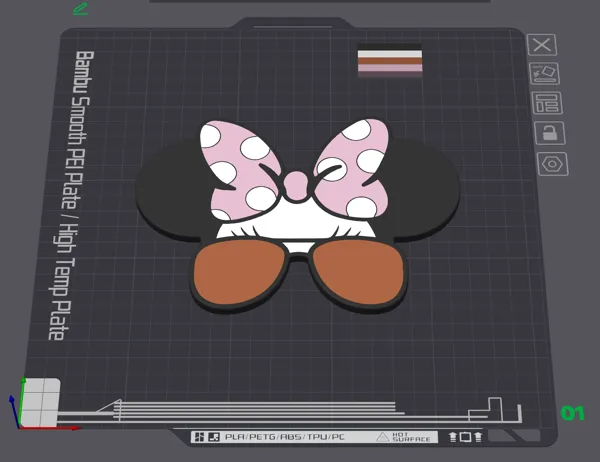Select the striped color sample object

[x=390, y=60]
